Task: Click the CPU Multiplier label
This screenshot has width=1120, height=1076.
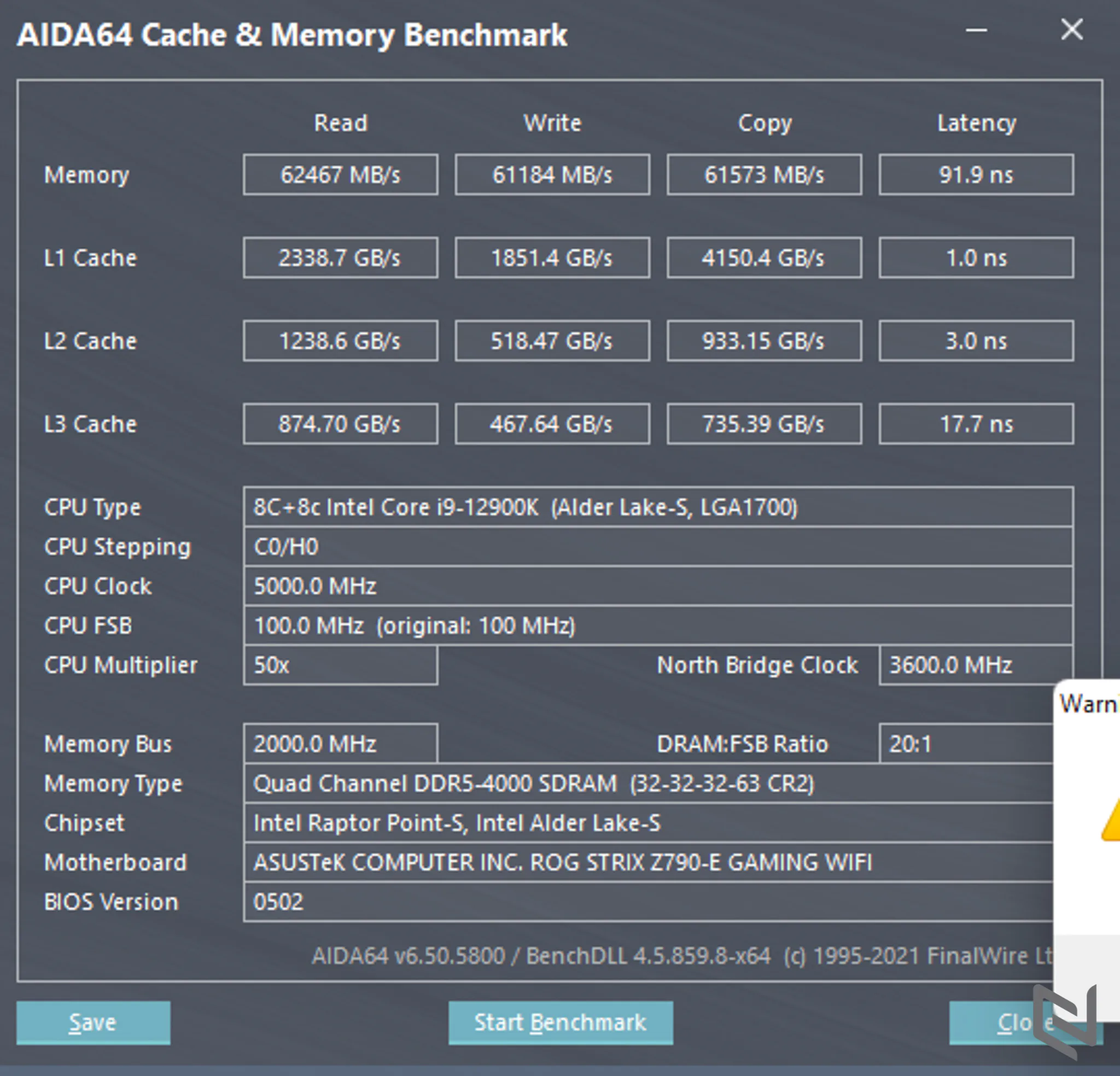Action: (120, 666)
